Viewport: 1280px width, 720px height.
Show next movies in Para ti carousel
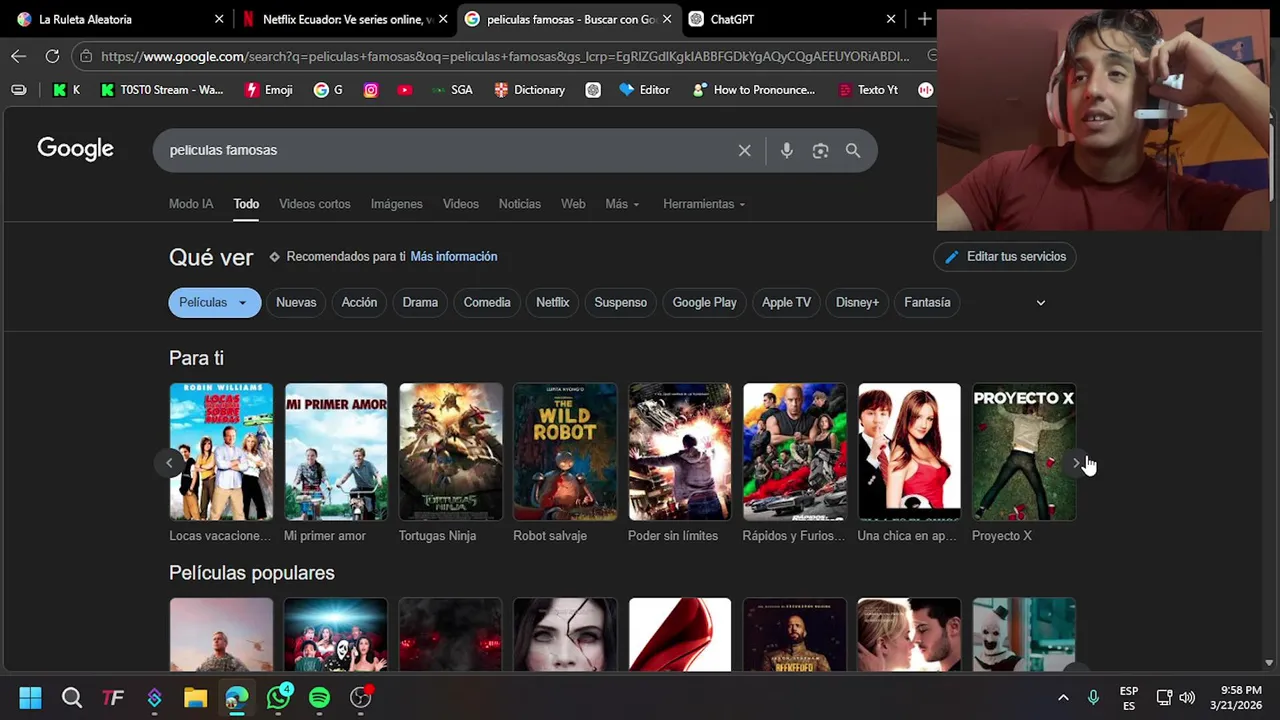coord(1076,463)
